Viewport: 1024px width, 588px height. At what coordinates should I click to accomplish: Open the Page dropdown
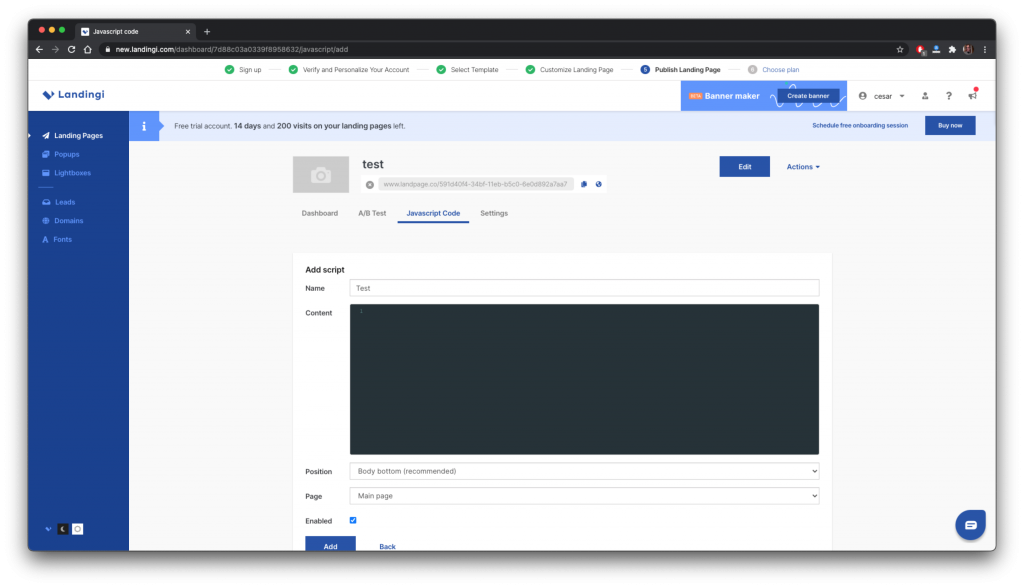pos(584,496)
